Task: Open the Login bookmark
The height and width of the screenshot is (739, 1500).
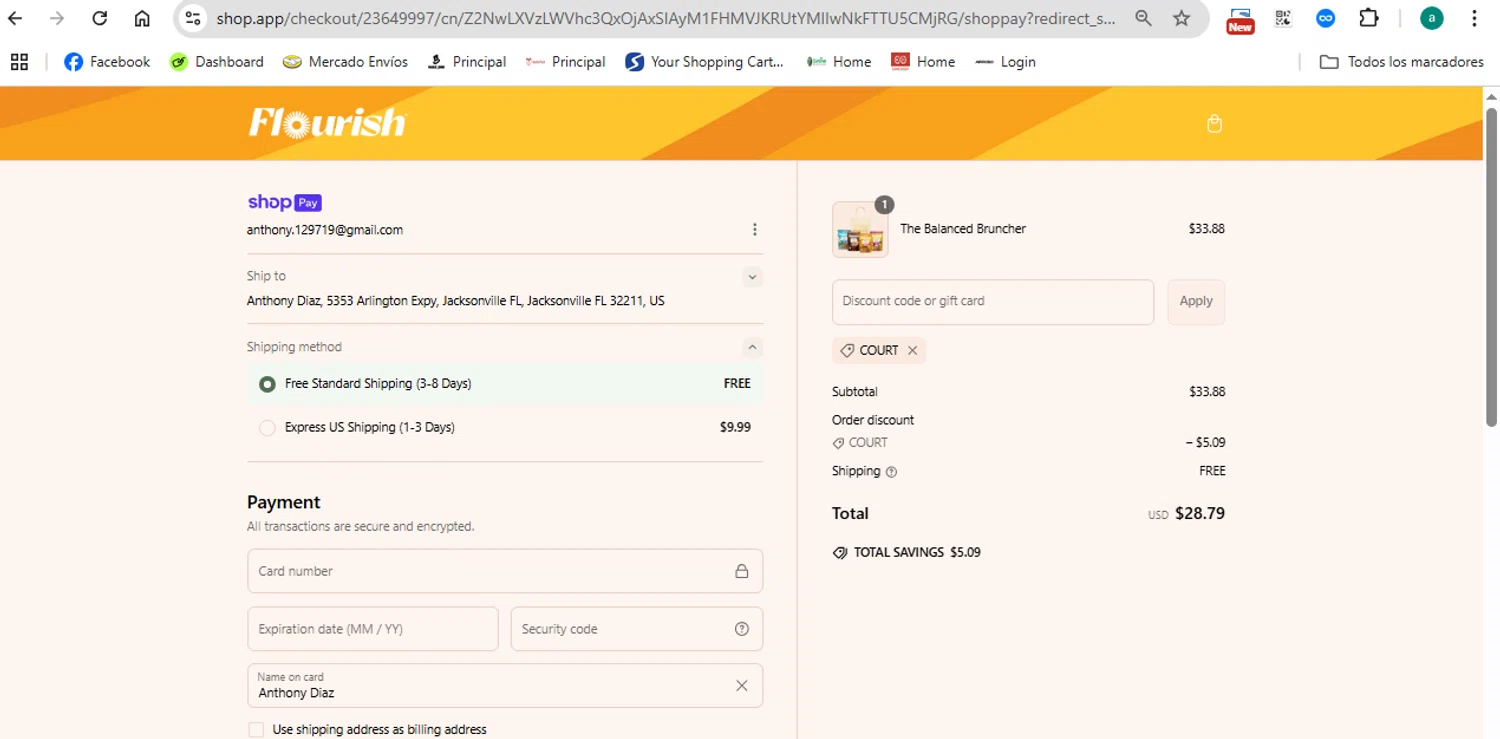Action: pos(1005,62)
